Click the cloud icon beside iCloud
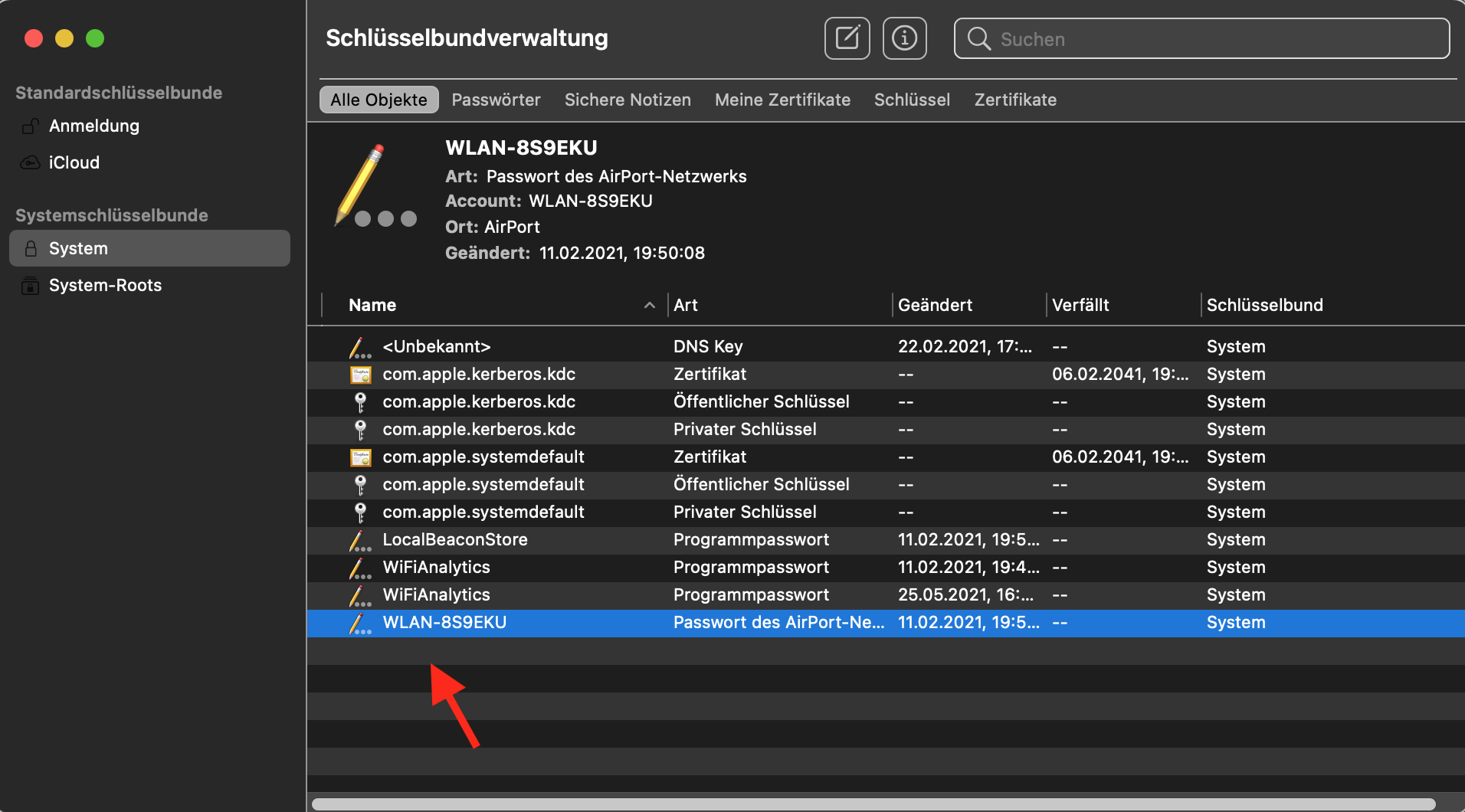This screenshot has width=1465, height=812. [x=30, y=163]
